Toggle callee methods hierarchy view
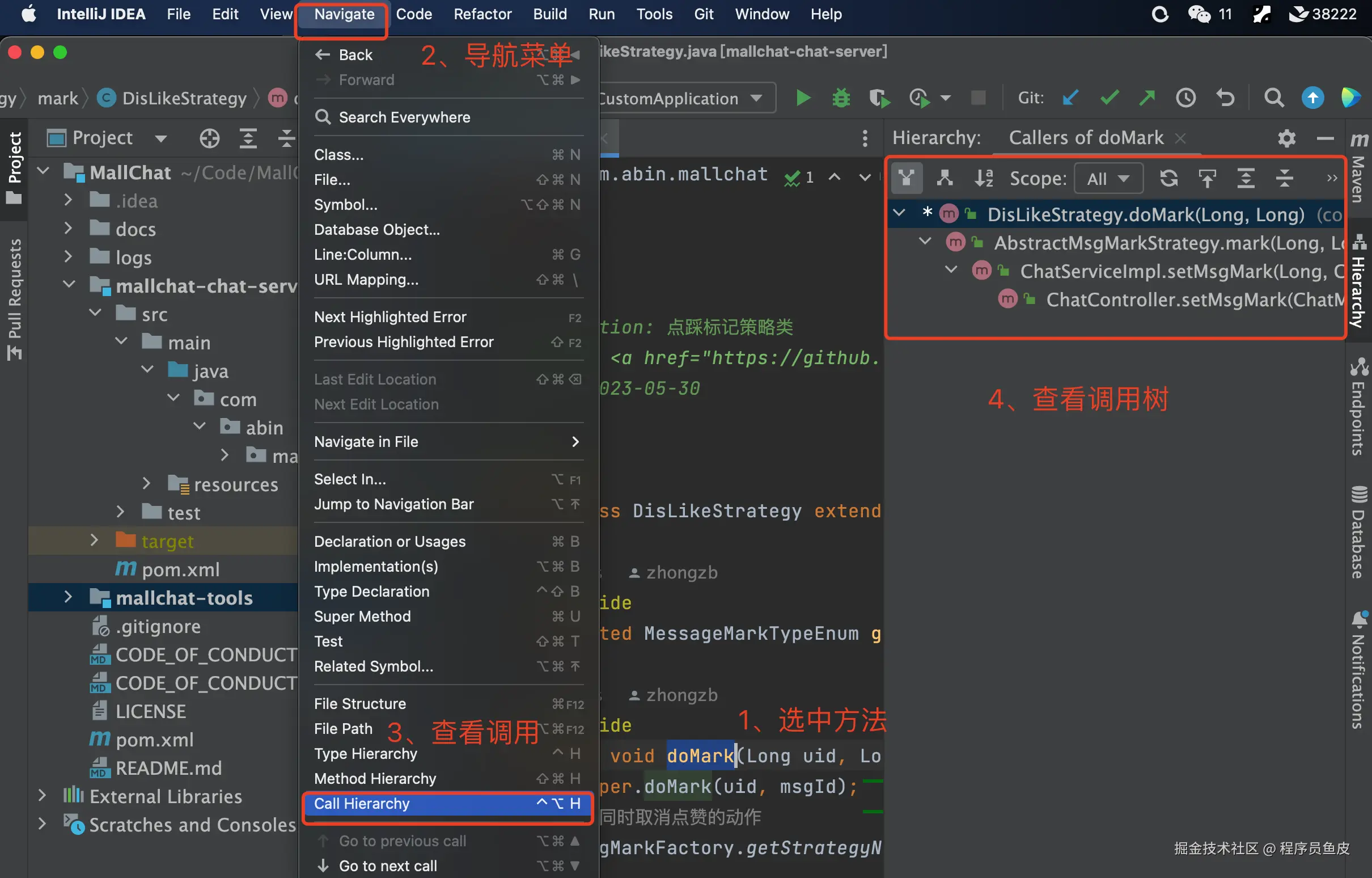 (x=945, y=179)
